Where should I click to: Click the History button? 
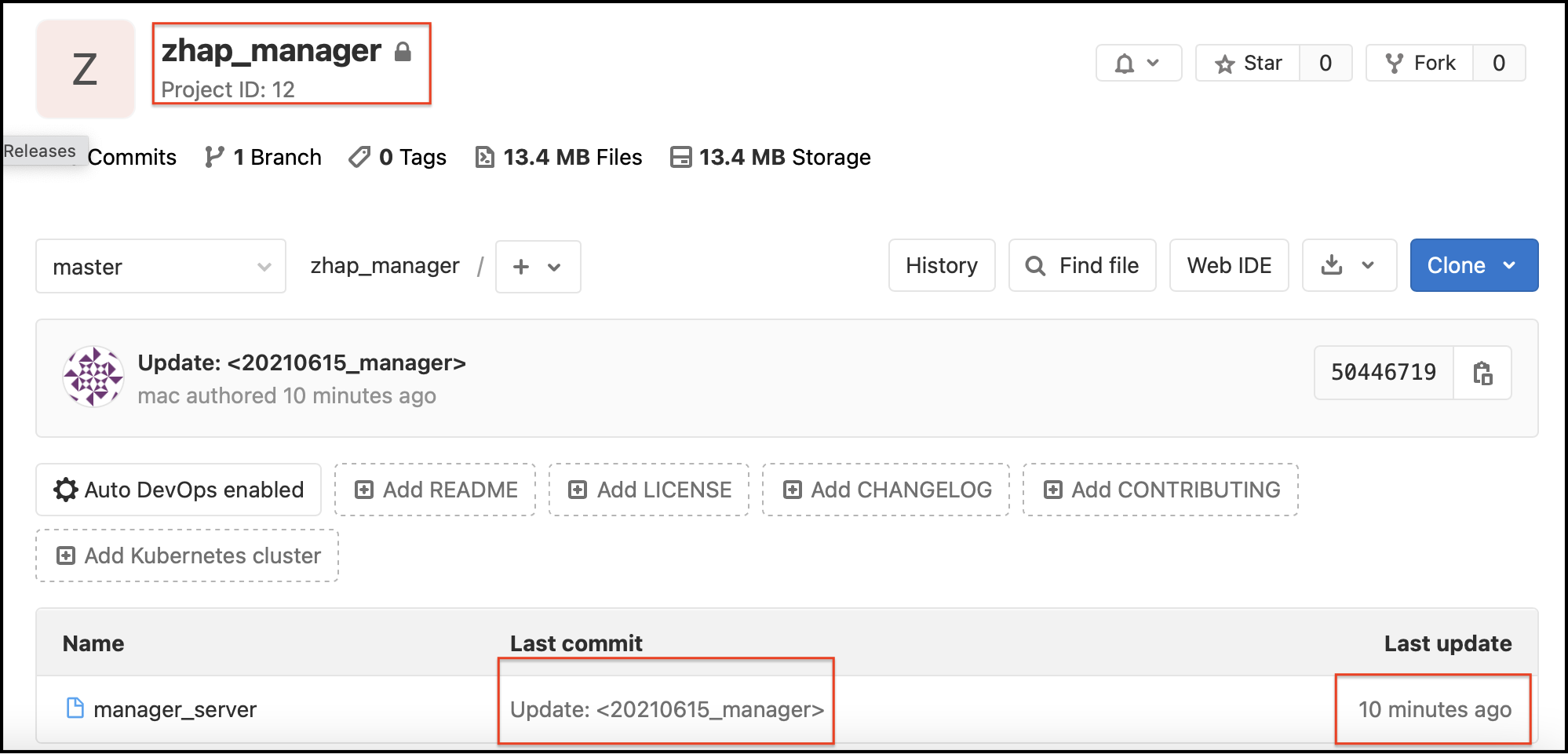click(x=941, y=265)
